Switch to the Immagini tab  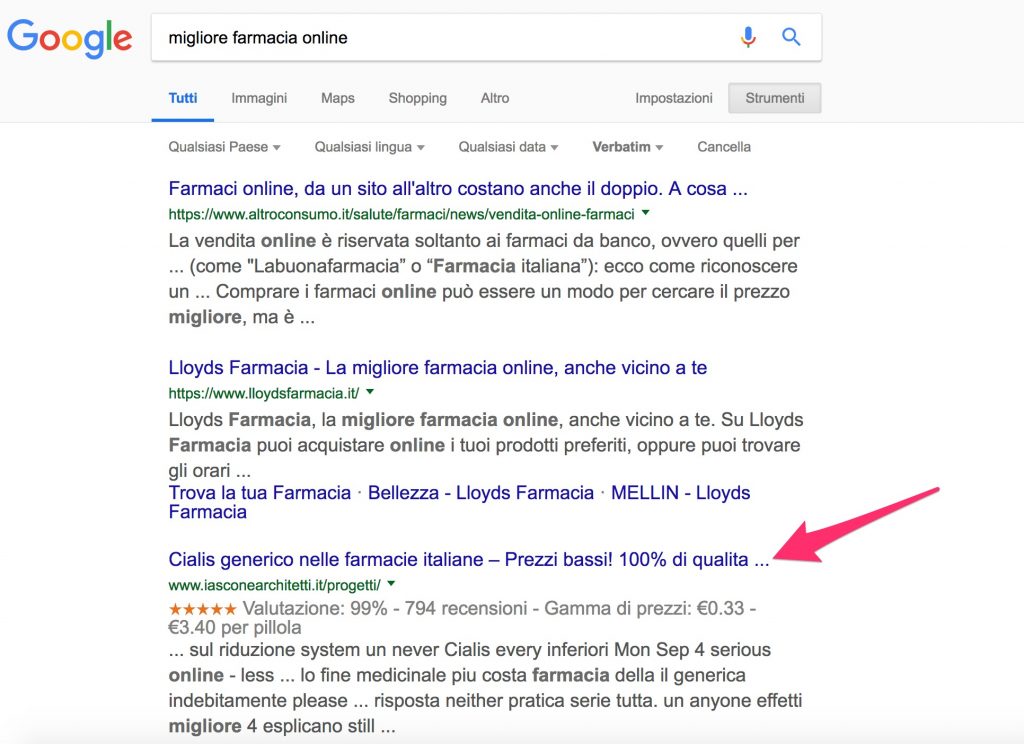pyautogui.click(x=259, y=98)
